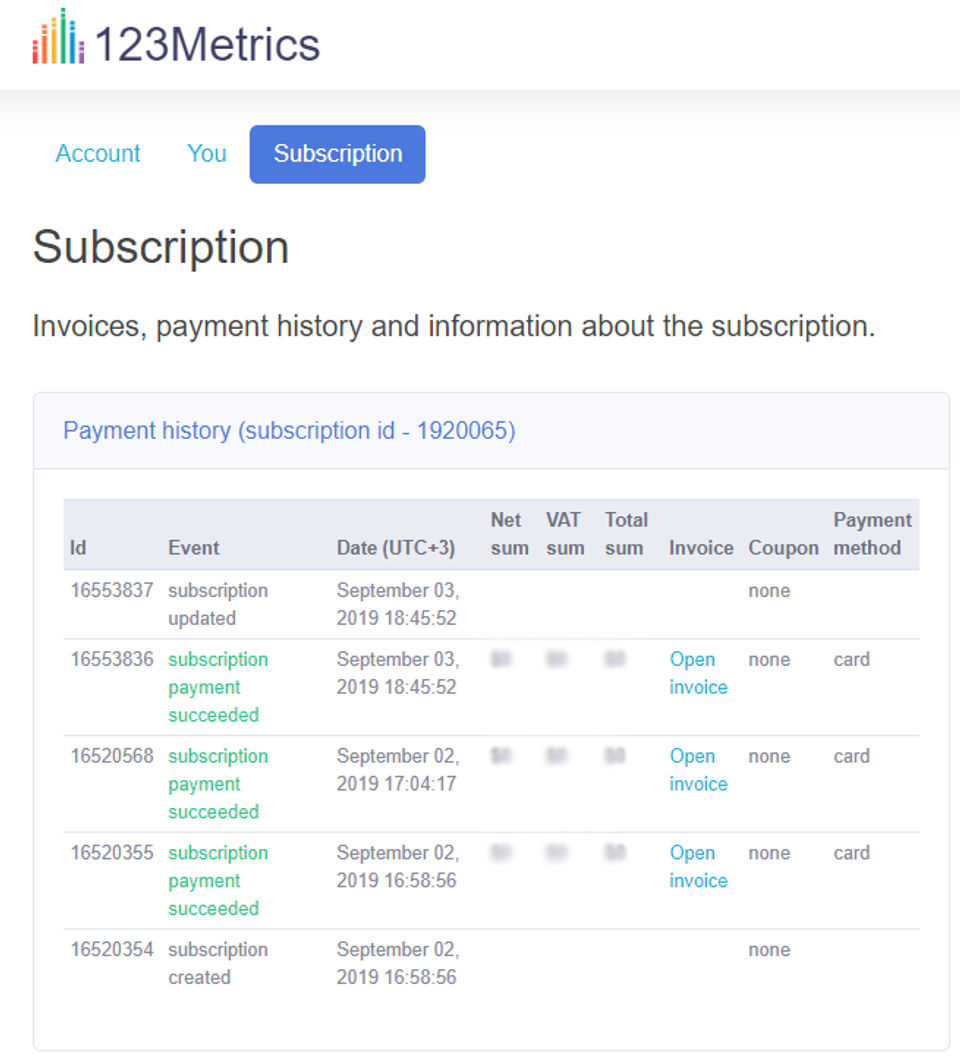Click coupon 'none' in row 16553837
The image size is (960, 1061).
pos(769,590)
